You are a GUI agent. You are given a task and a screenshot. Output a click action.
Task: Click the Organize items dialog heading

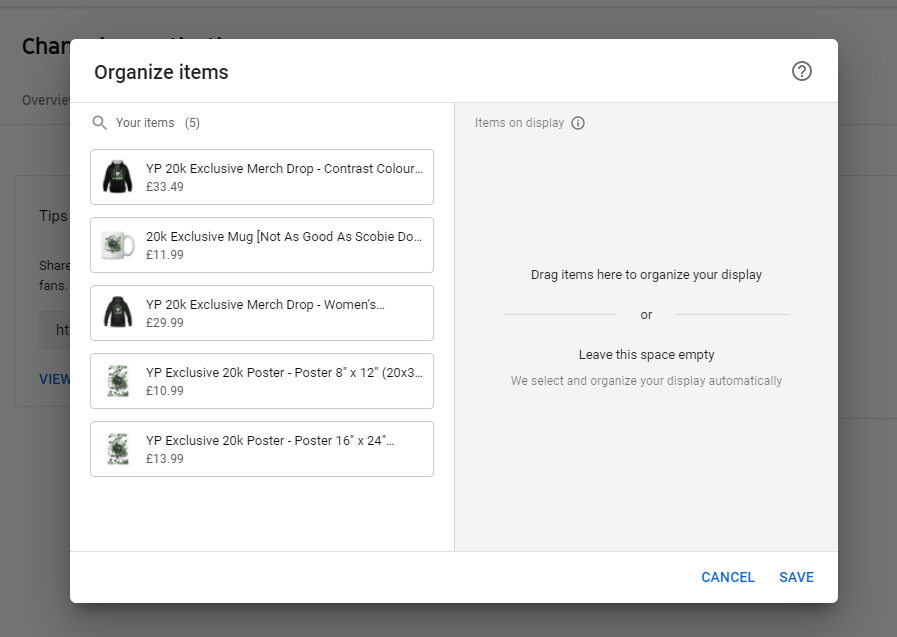point(161,72)
